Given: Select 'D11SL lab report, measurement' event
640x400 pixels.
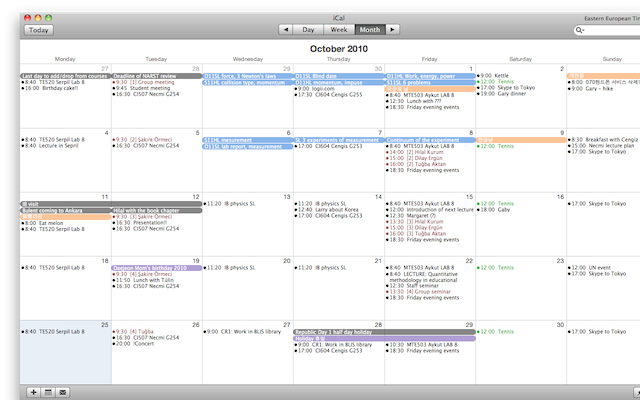Looking at the screenshot, I should (248, 147).
